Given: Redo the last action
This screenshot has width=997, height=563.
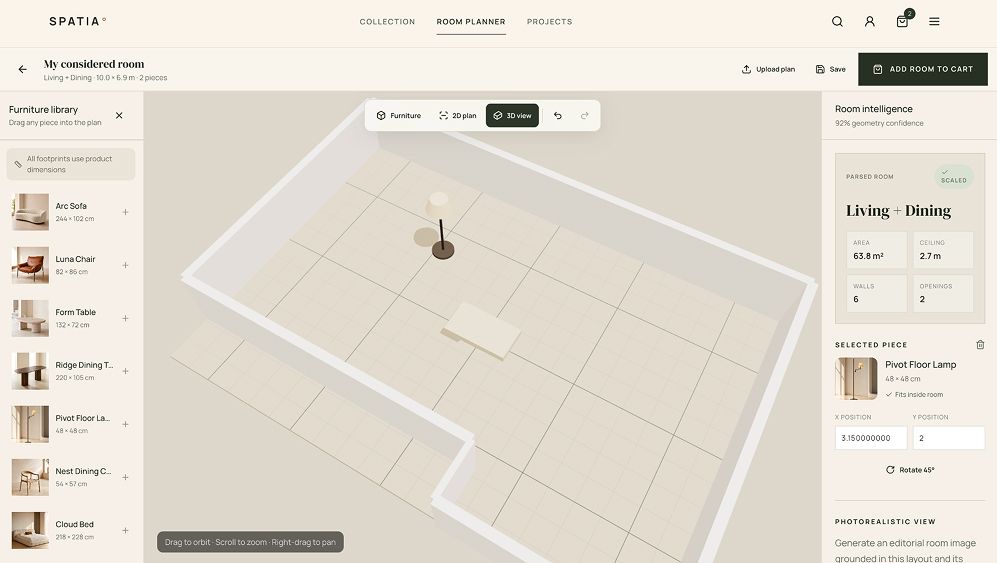Looking at the screenshot, I should (584, 116).
